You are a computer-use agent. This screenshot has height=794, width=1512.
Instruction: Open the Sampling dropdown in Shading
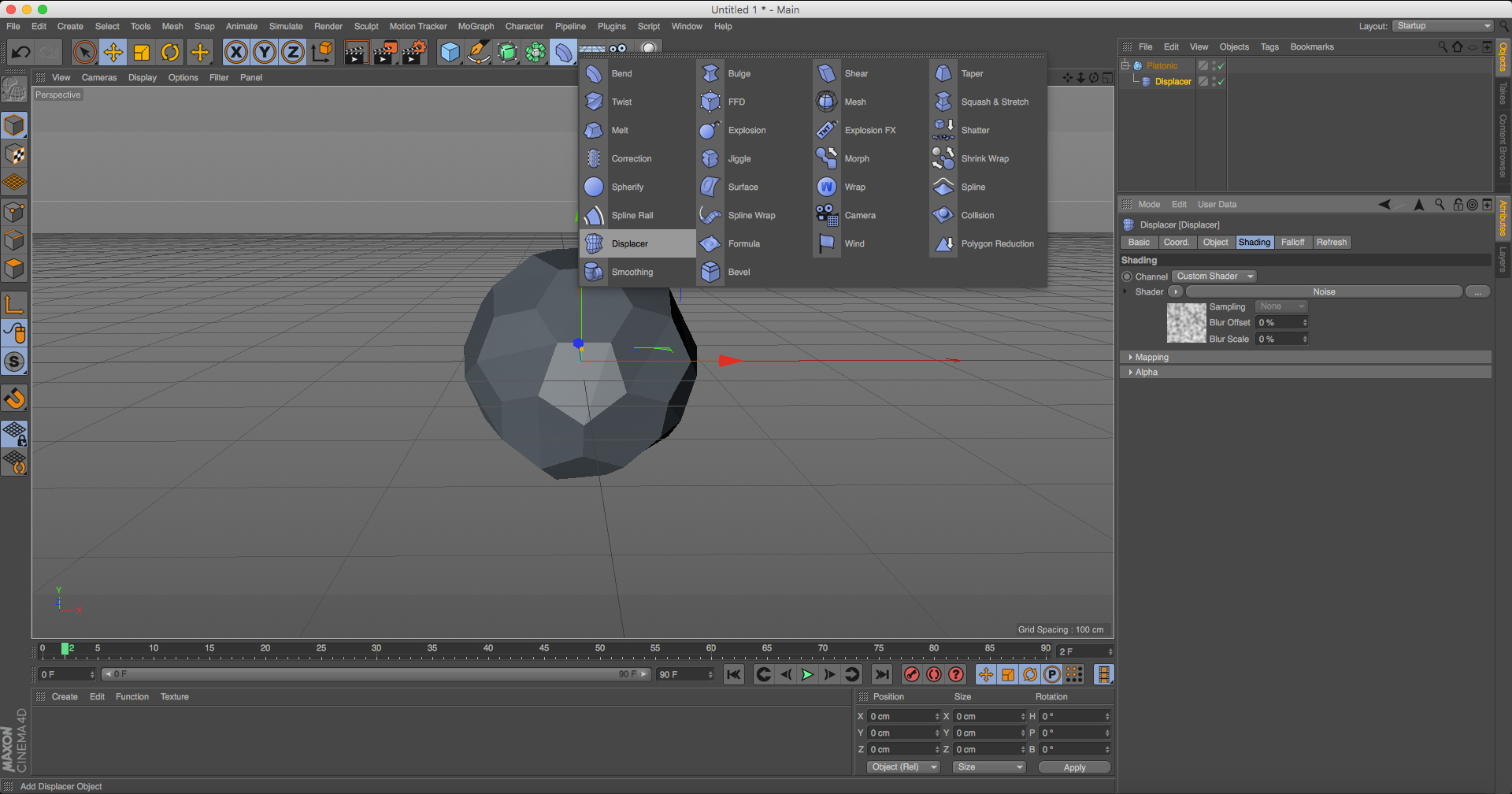(x=1280, y=306)
